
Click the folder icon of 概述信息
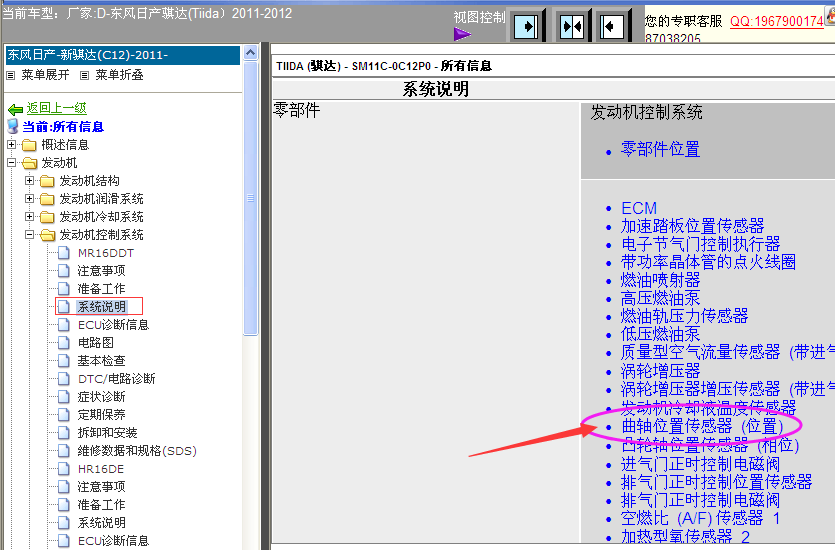tap(29, 145)
